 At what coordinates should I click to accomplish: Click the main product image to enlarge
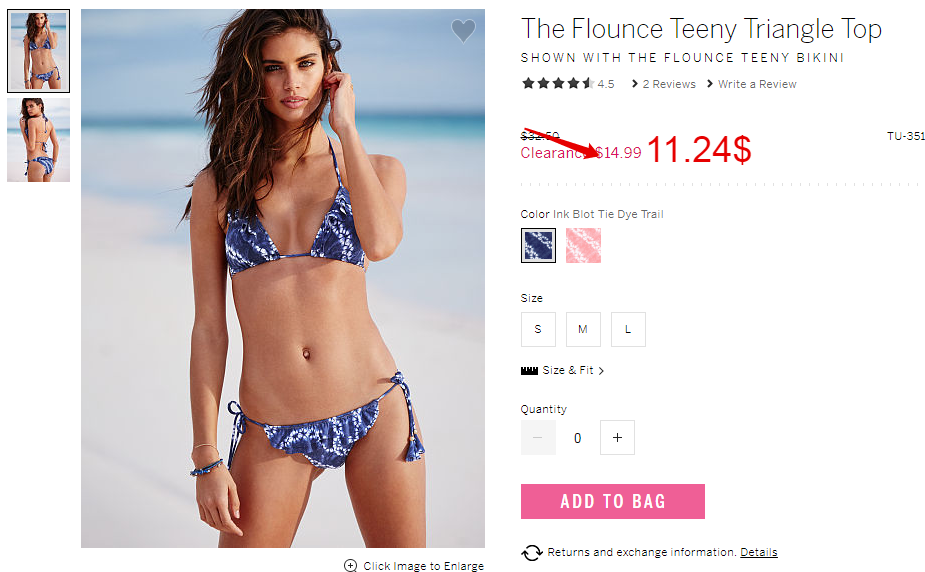point(283,278)
